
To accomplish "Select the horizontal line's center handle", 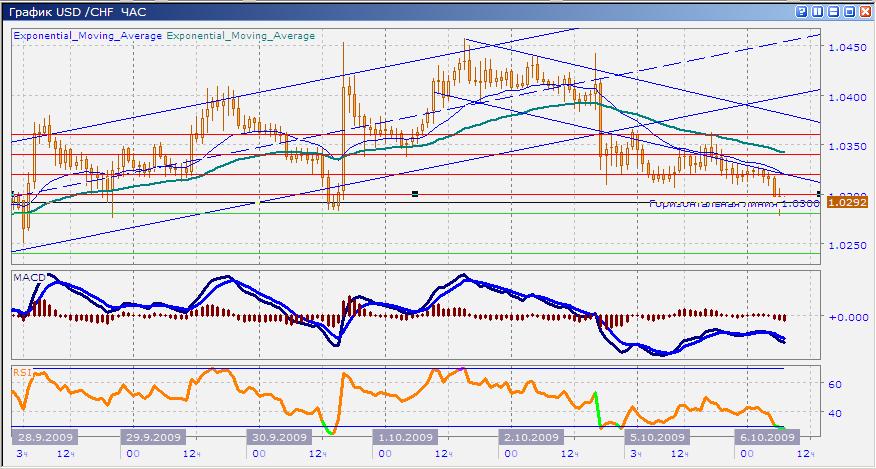I will coord(415,193).
